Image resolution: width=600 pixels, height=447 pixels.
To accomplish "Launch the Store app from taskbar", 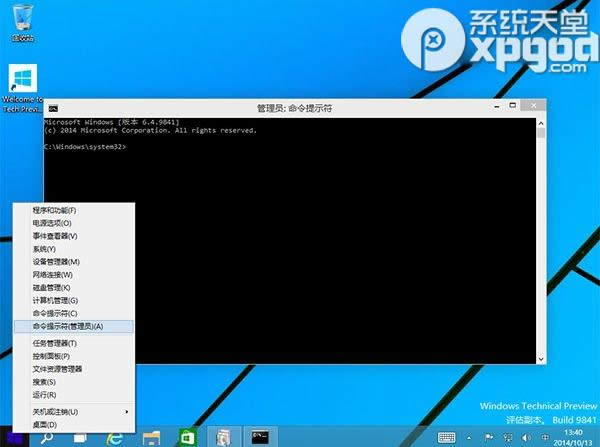I will [x=186, y=437].
